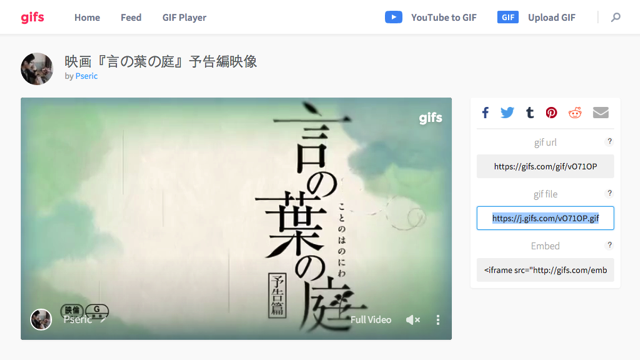
Task: Click the GIF title text
Action: pyautogui.click(x=160, y=62)
